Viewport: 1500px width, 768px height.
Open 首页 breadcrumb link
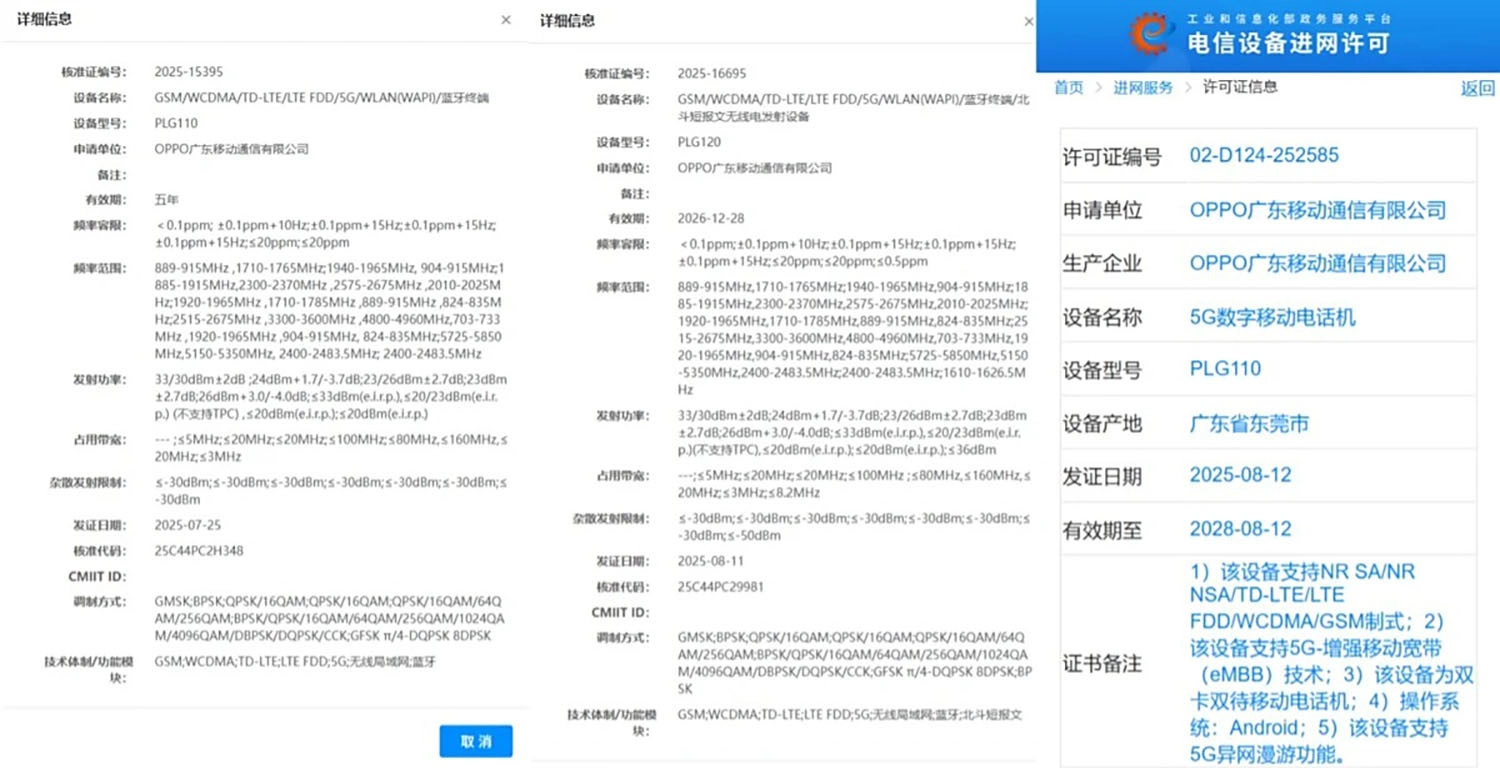pyautogui.click(x=1068, y=88)
